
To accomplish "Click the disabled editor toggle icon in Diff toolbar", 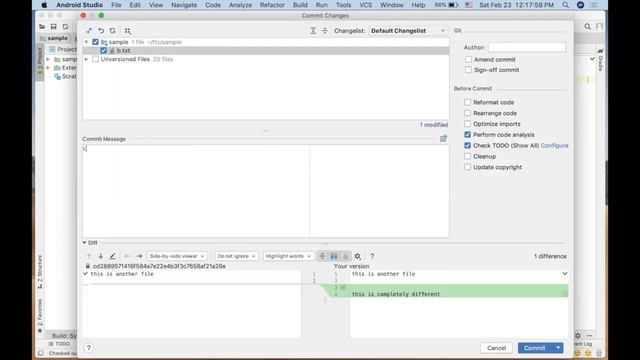I will pos(345,256).
